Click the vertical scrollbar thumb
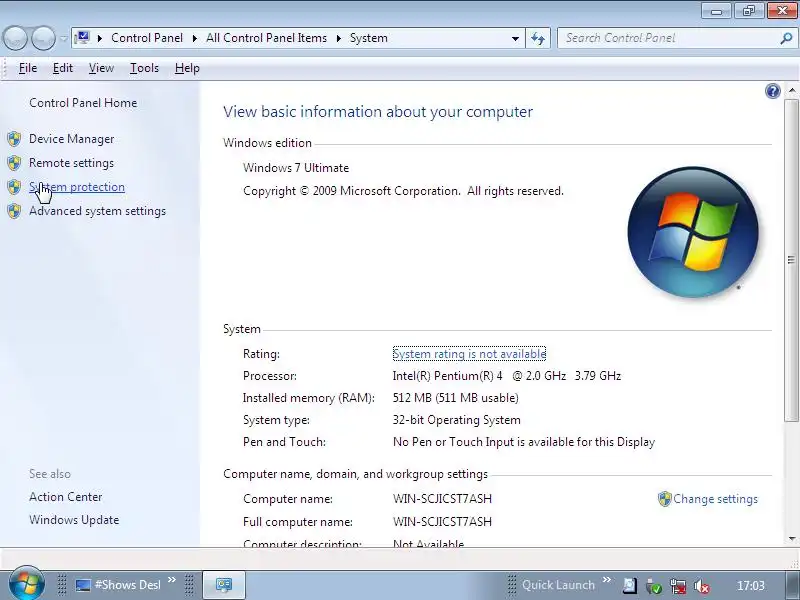The width and height of the screenshot is (800, 600). click(x=791, y=260)
